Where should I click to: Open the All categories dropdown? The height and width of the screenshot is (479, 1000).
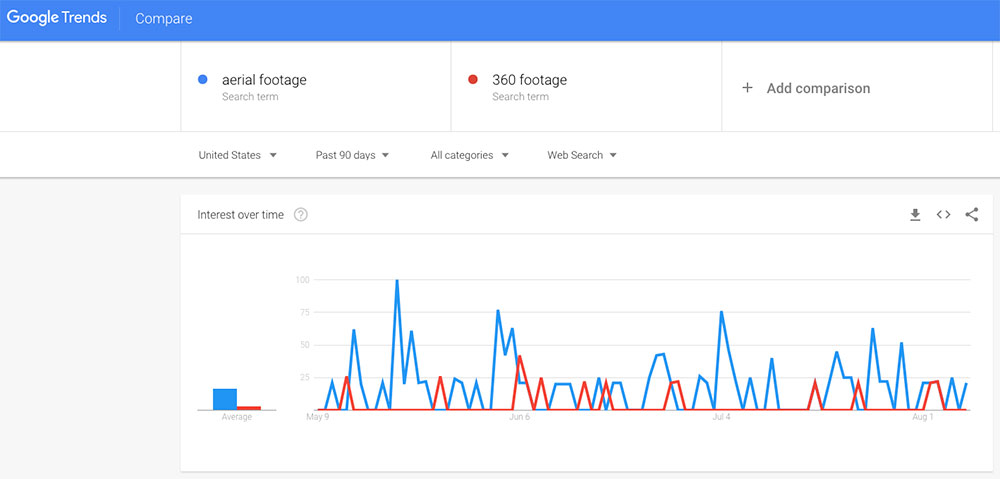pyautogui.click(x=469, y=155)
